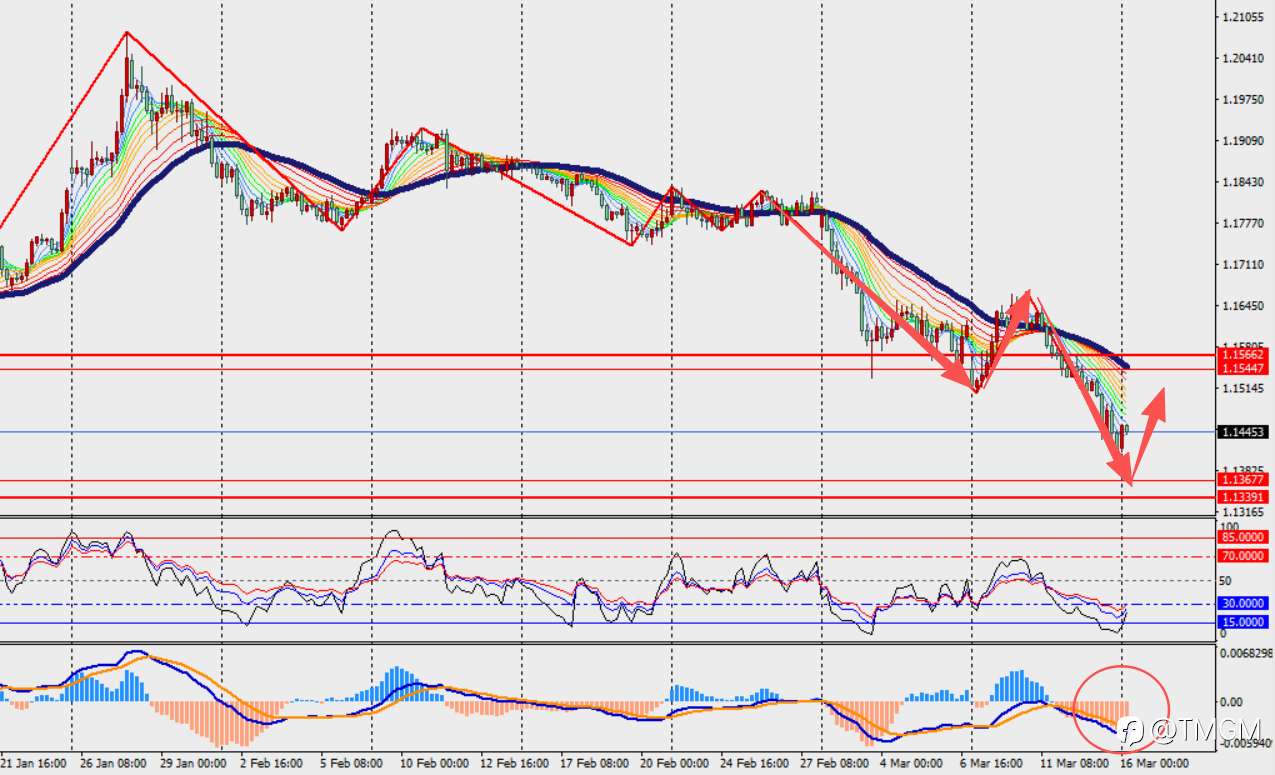Screen dimensions: 1275x775
Task: Click the 1.13165 price axis value
Action: (x=1245, y=513)
